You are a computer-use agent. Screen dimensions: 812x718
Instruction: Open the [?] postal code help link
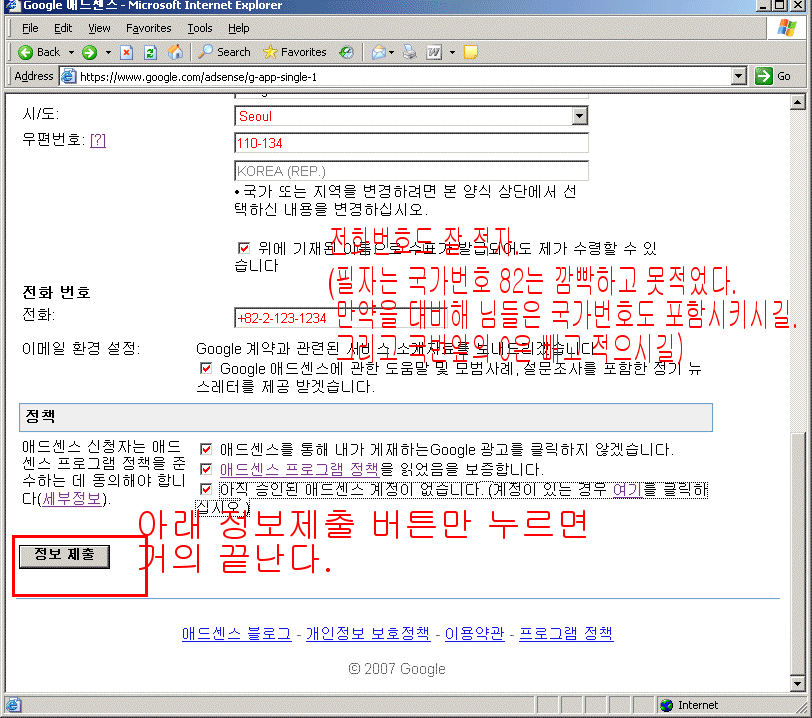tap(98, 140)
